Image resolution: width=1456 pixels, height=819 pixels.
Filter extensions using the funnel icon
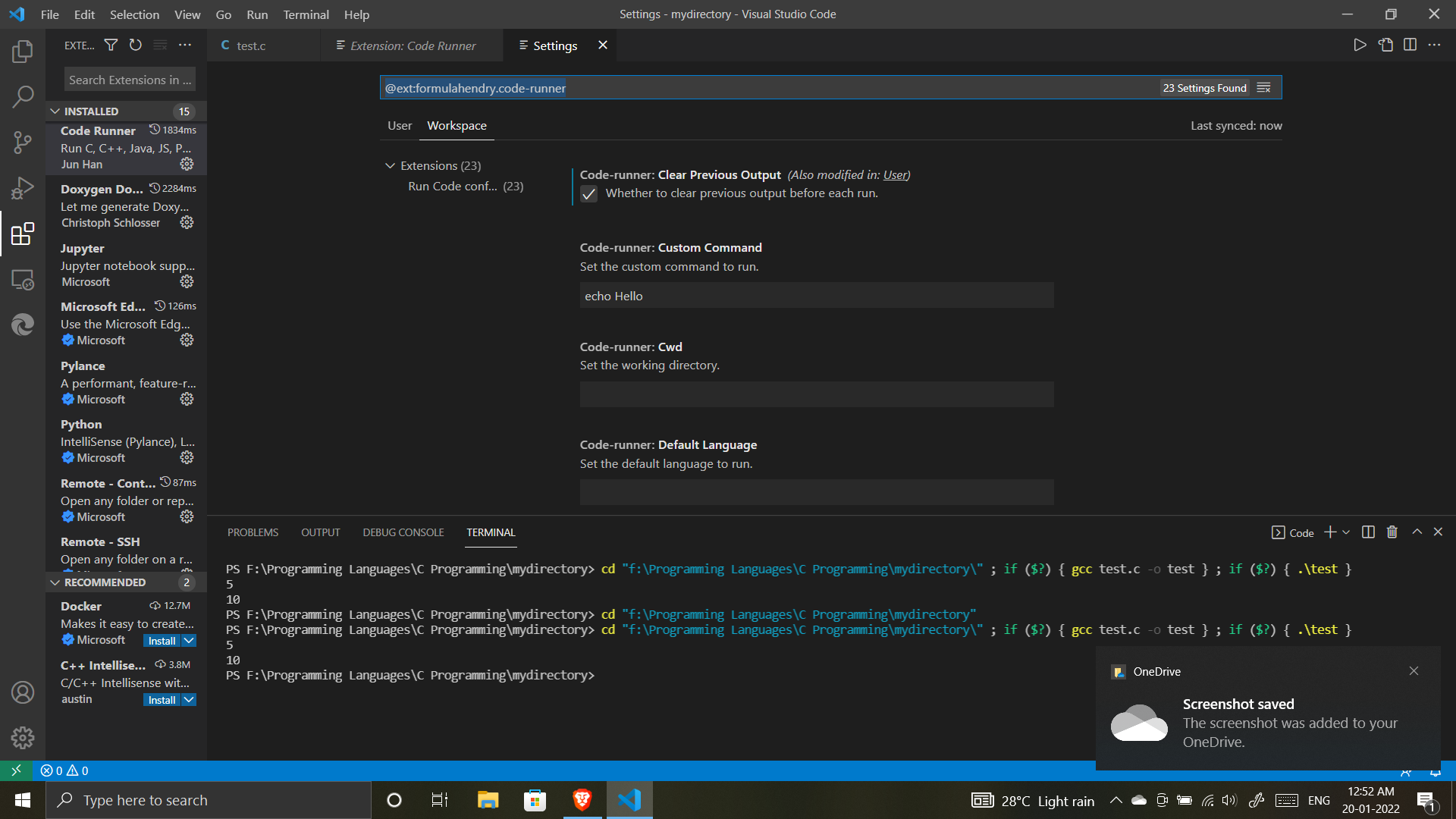coord(111,45)
